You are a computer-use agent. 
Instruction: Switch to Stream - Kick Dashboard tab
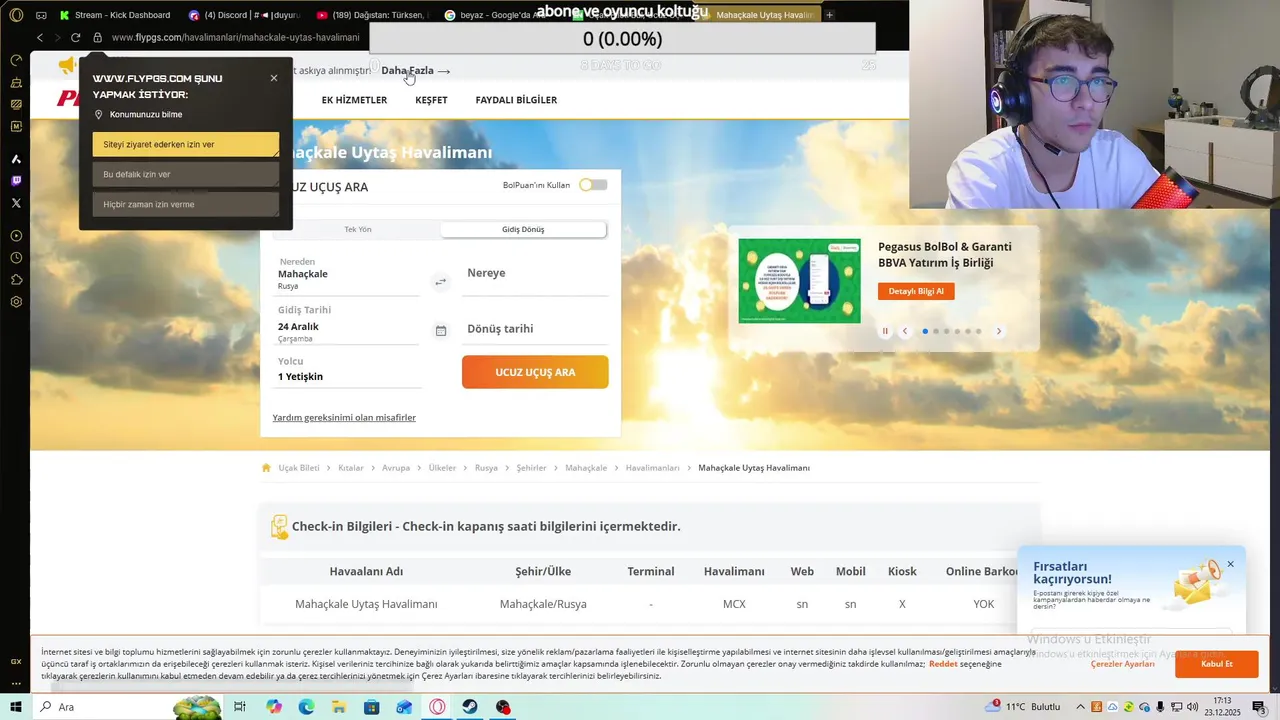pos(115,15)
